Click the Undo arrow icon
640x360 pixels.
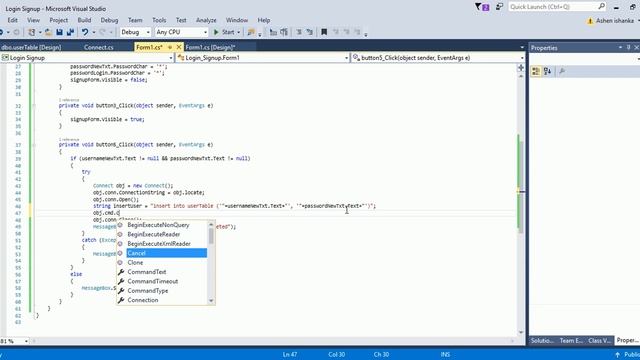coord(84,32)
